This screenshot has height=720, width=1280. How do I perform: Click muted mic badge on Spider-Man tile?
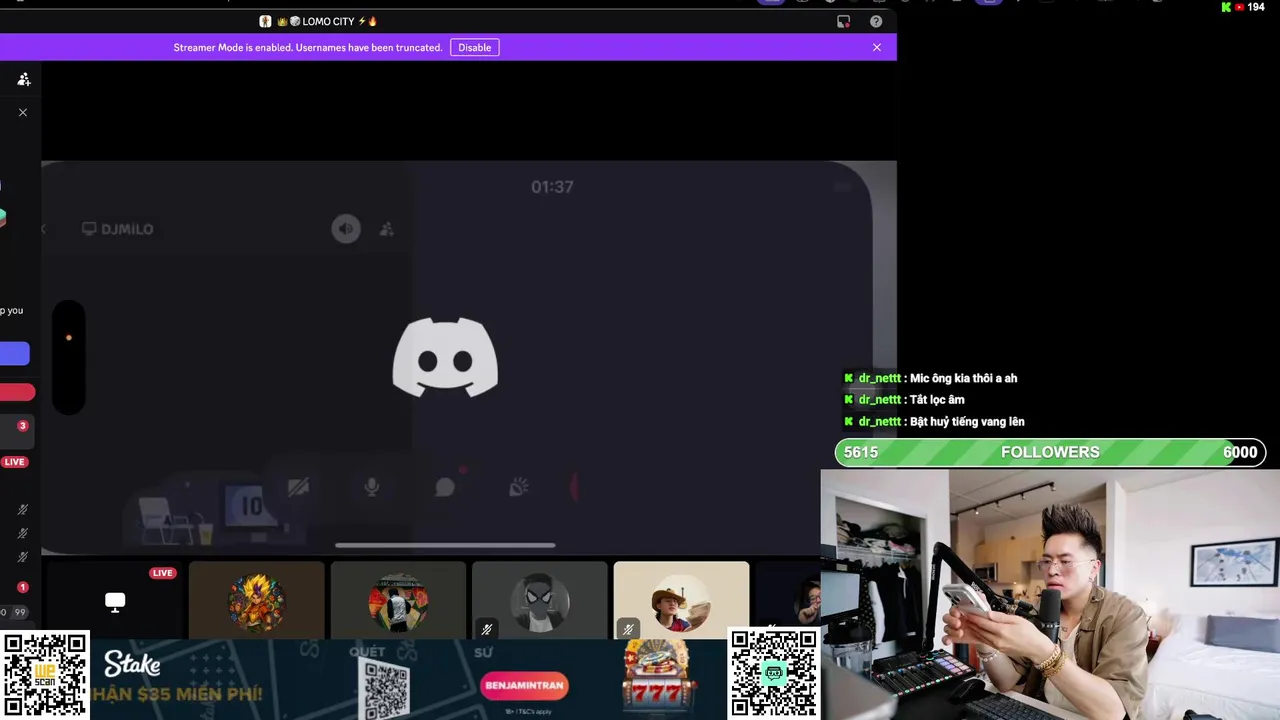point(486,629)
